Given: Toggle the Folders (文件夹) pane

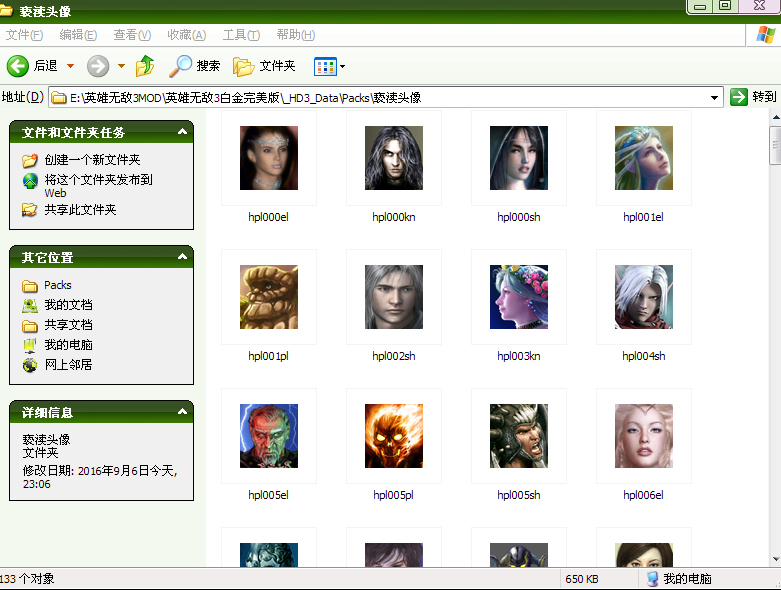Looking at the screenshot, I should [264, 66].
